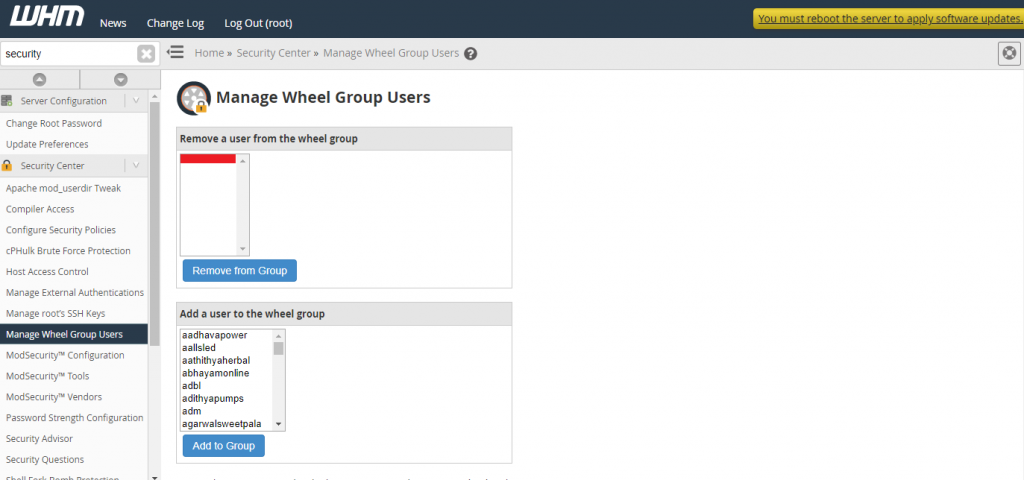
Task: Click the sidebar collapse-all up arrow
Action: click(39, 79)
